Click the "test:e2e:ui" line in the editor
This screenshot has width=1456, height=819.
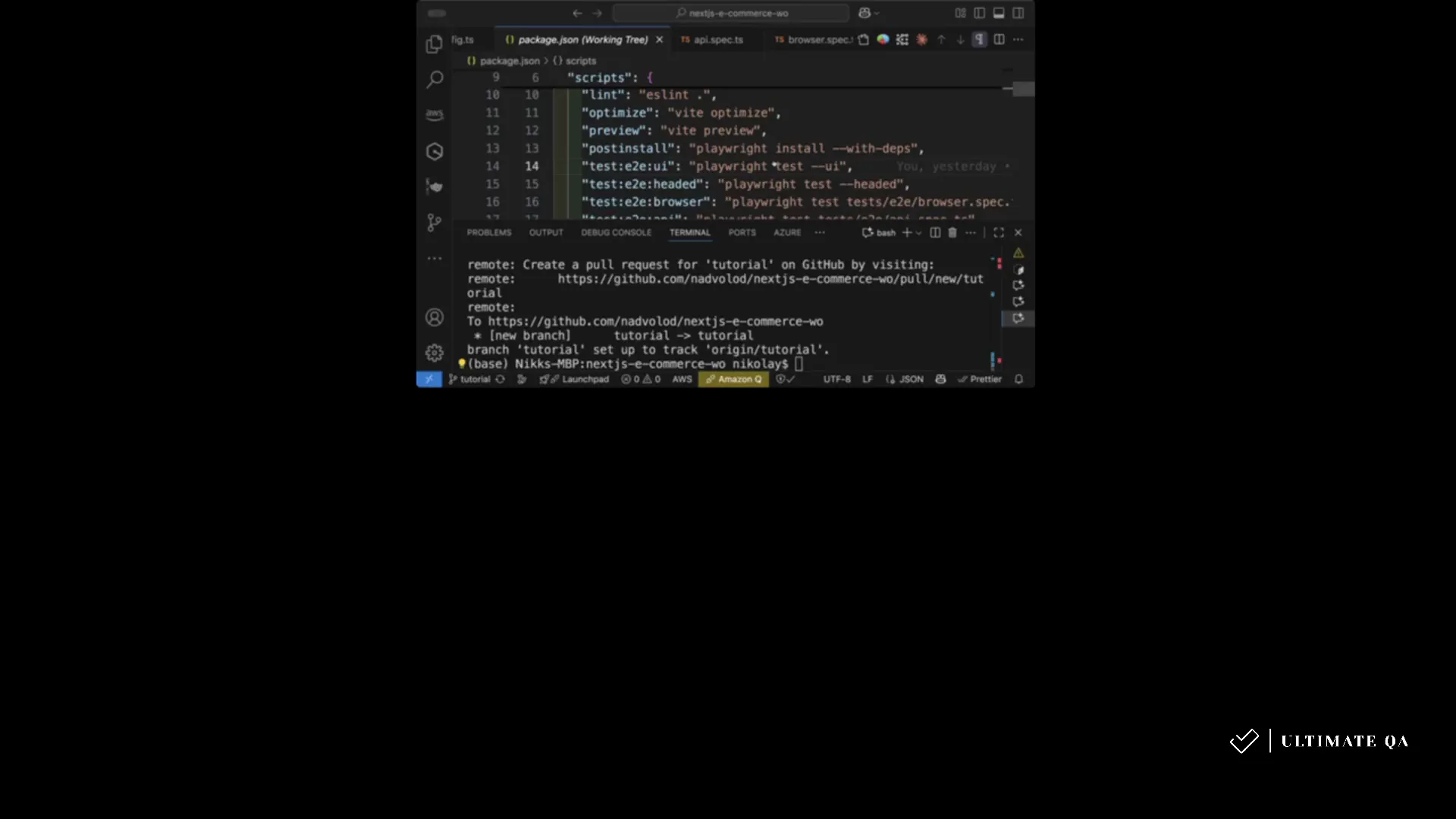717,166
